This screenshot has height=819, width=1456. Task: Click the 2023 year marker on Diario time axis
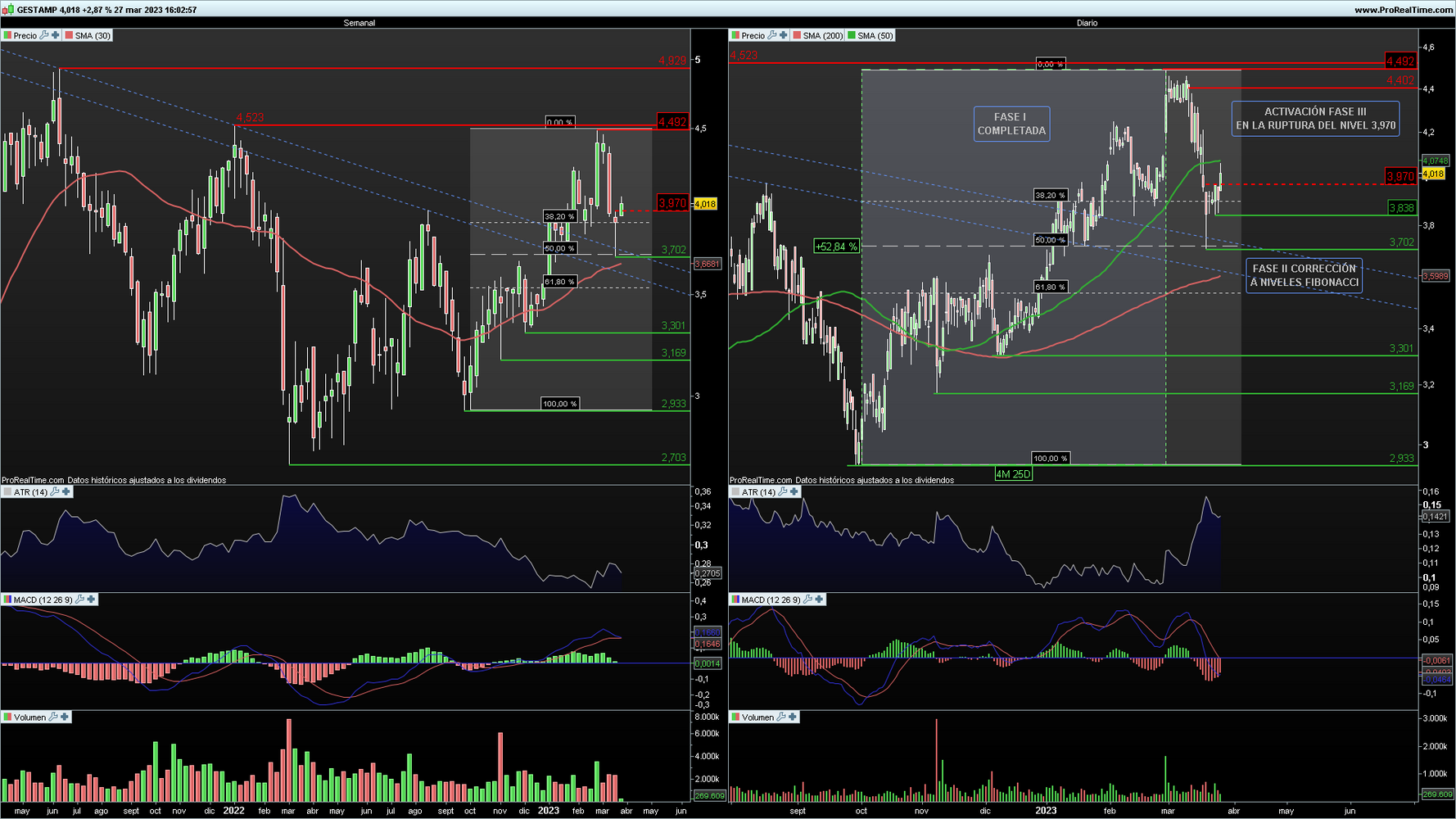point(1045,811)
